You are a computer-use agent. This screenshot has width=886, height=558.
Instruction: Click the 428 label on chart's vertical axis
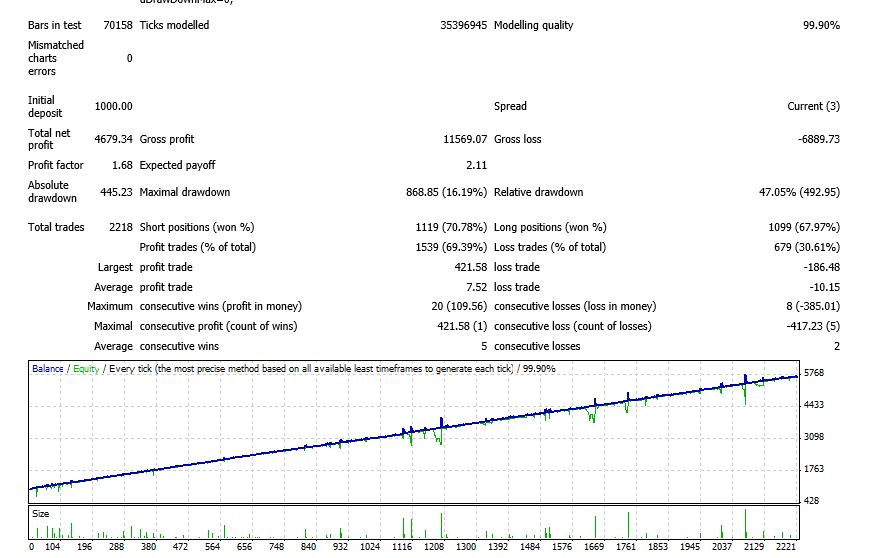click(x=814, y=500)
